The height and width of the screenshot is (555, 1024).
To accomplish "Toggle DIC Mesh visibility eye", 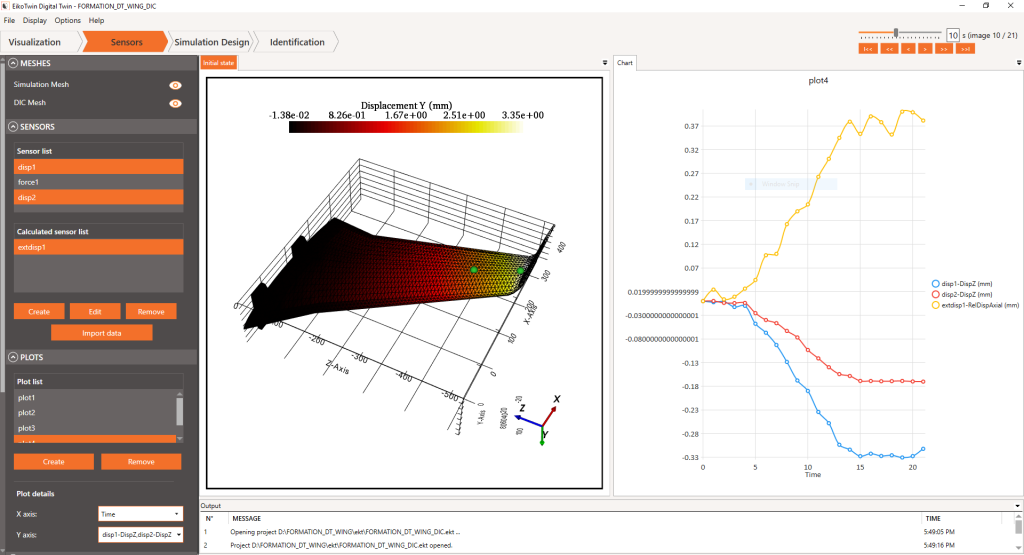I will click(175, 103).
